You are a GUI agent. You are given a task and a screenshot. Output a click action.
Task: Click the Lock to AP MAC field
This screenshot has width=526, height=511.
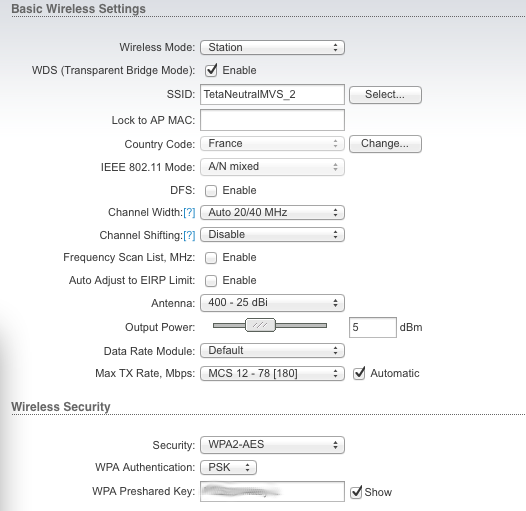272,120
